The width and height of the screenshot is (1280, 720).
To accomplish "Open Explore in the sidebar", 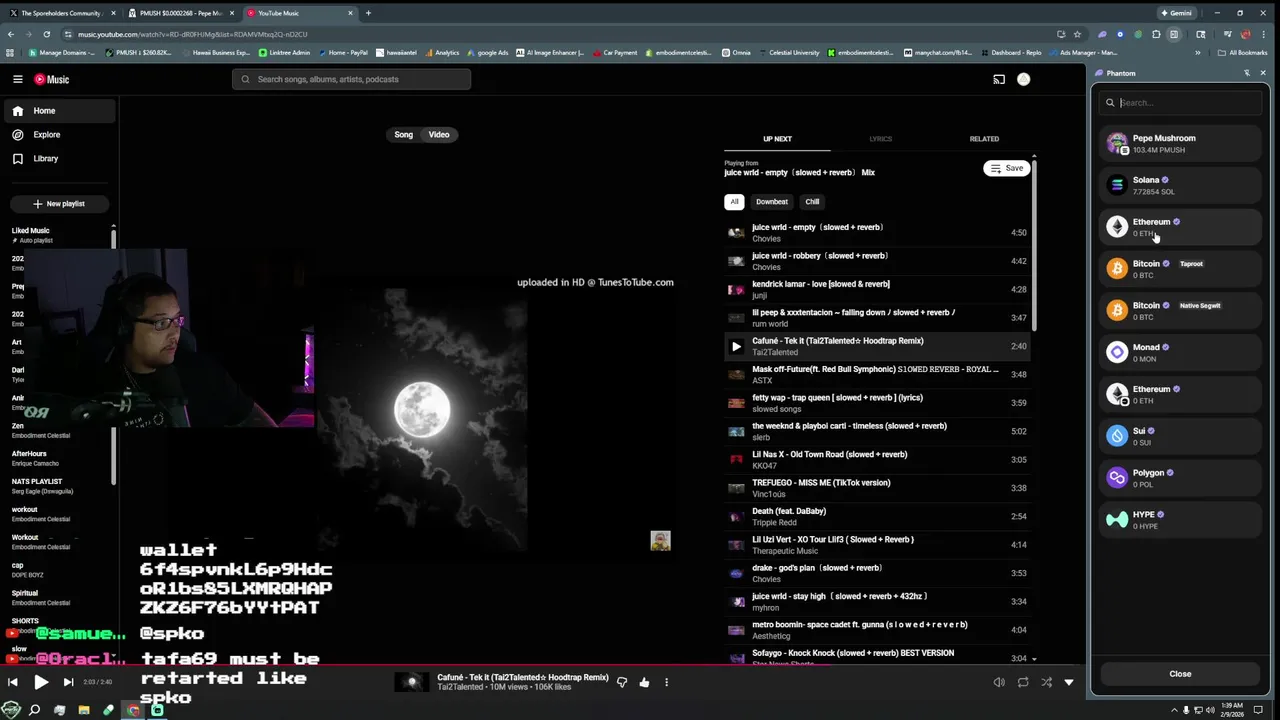I will 58,134.
